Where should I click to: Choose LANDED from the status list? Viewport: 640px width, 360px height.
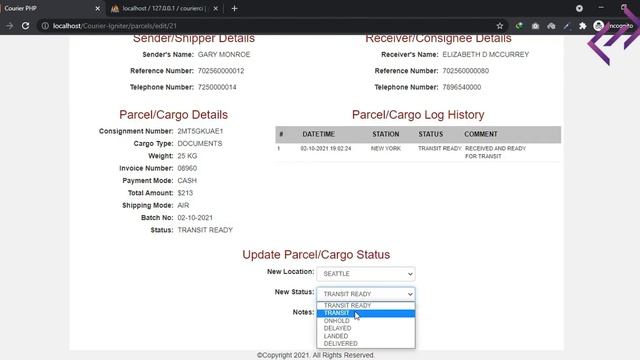(x=366, y=336)
